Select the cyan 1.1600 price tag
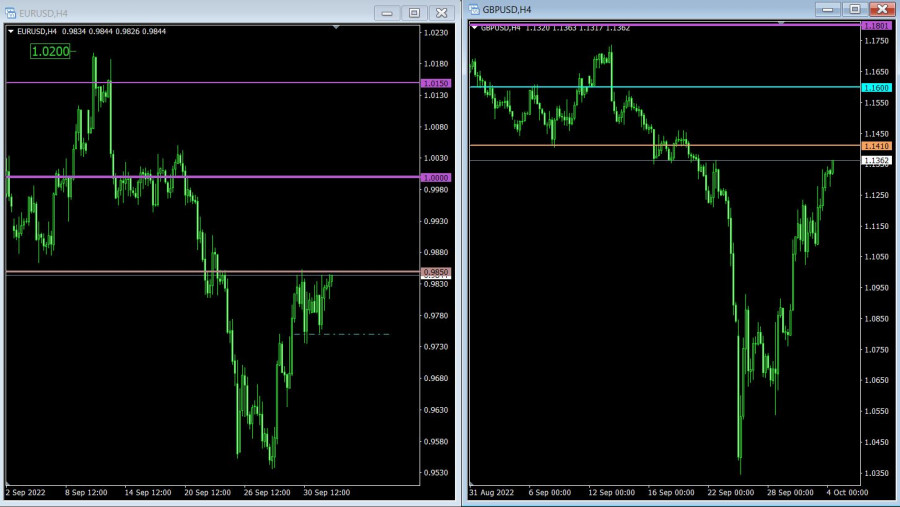900x507 pixels. pyautogui.click(x=877, y=88)
